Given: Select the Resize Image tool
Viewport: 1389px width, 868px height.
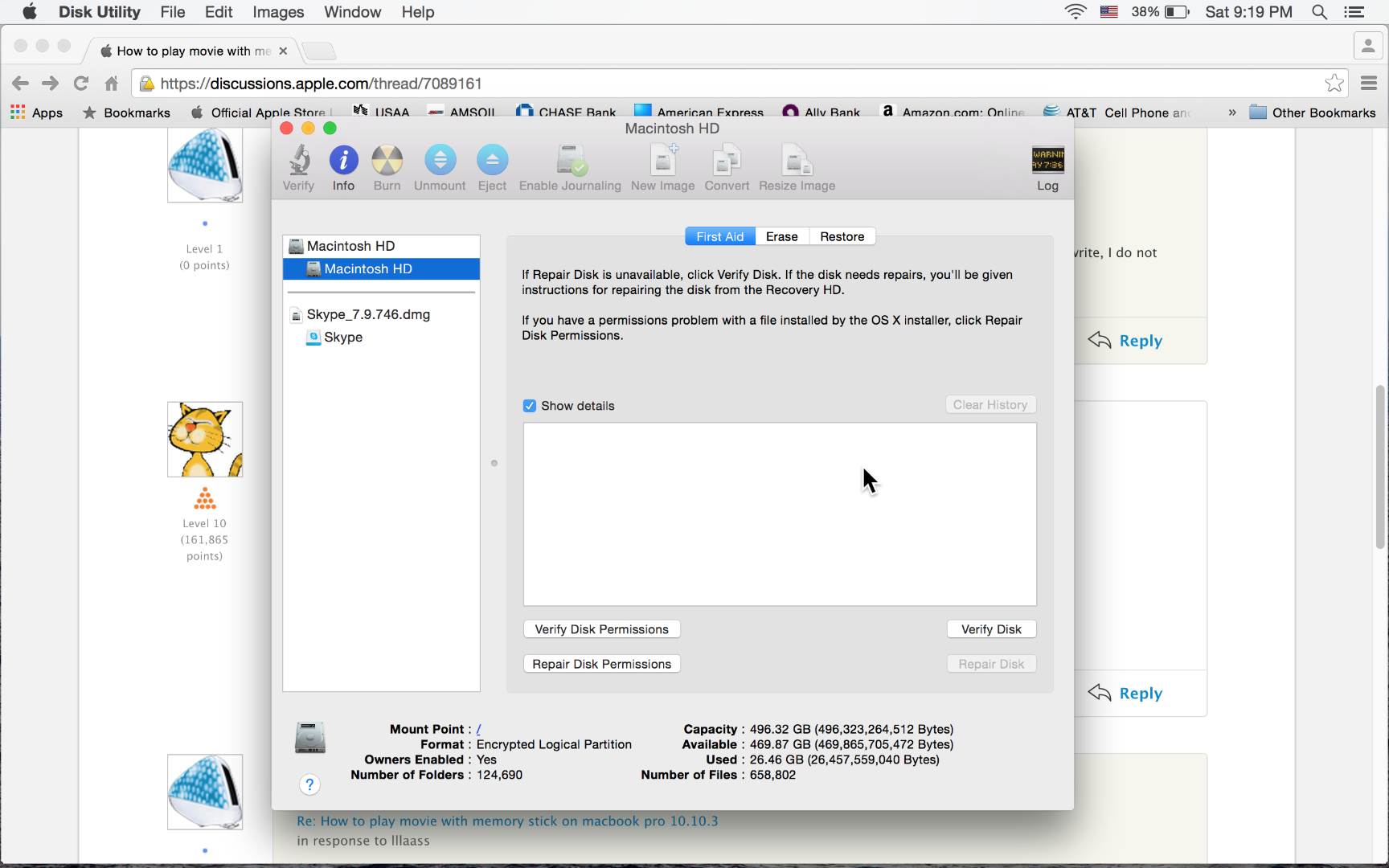Looking at the screenshot, I should (x=797, y=165).
